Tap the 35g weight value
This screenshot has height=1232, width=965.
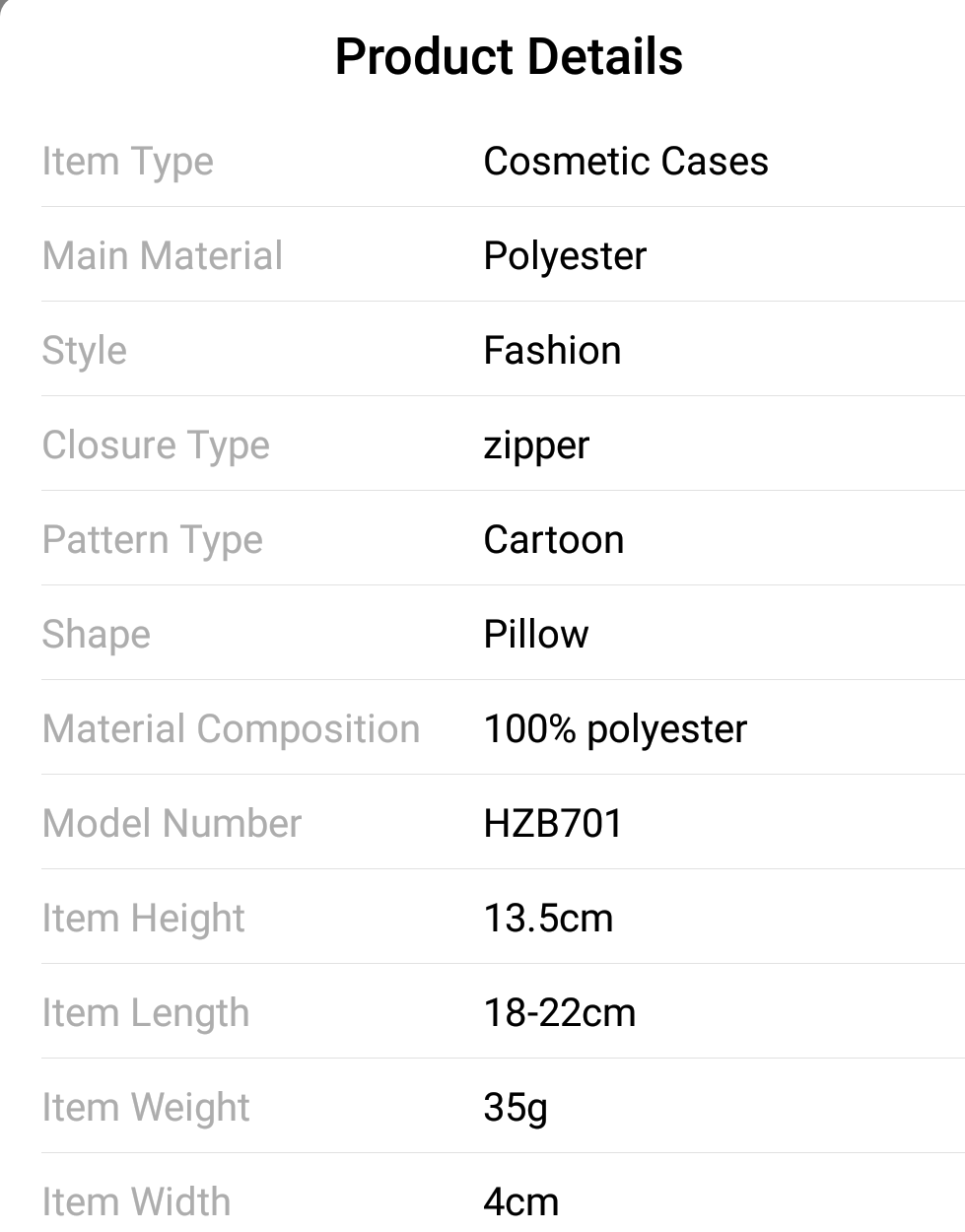(x=516, y=1108)
